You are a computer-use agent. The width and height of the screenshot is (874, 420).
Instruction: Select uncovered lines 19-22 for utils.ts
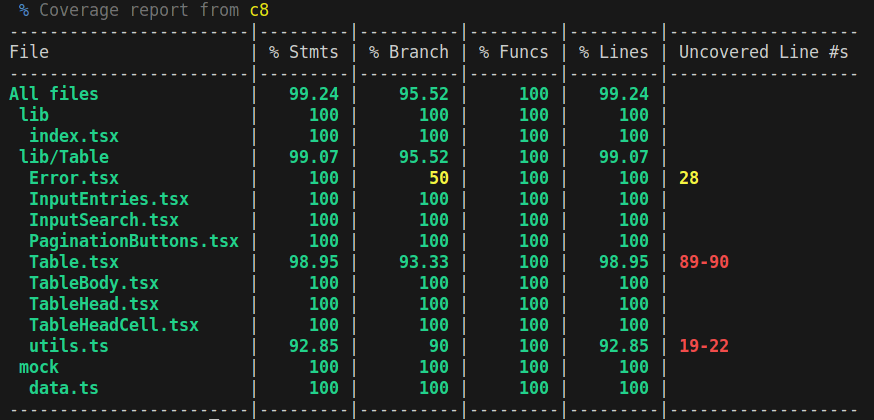pyautogui.click(x=704, y=346)
